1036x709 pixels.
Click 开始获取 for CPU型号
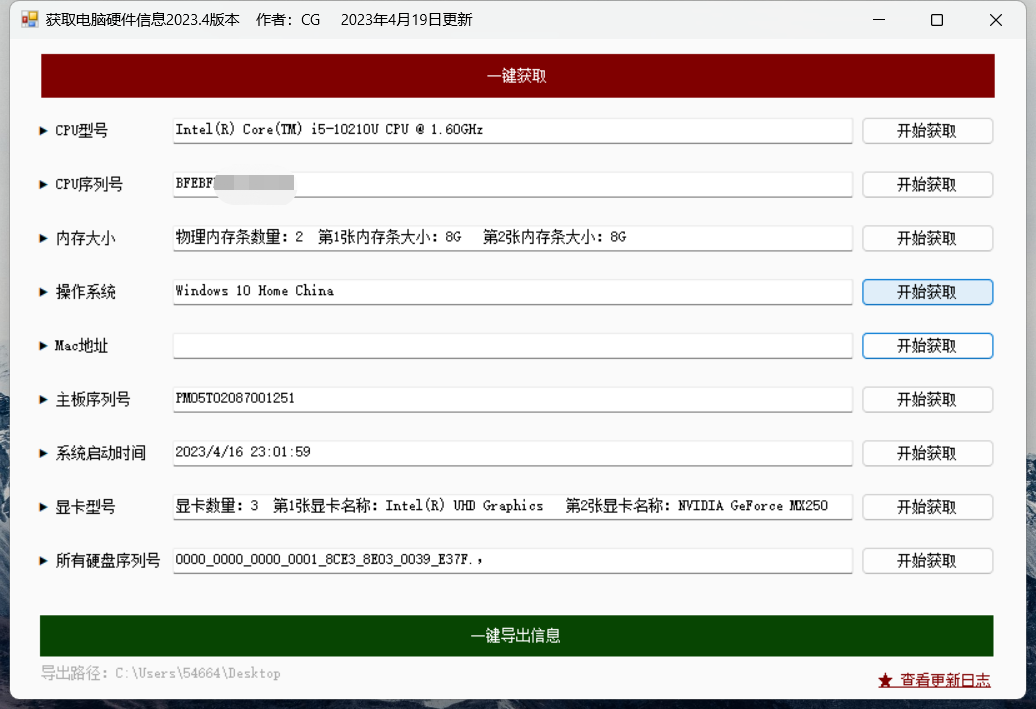pos(927,131)
